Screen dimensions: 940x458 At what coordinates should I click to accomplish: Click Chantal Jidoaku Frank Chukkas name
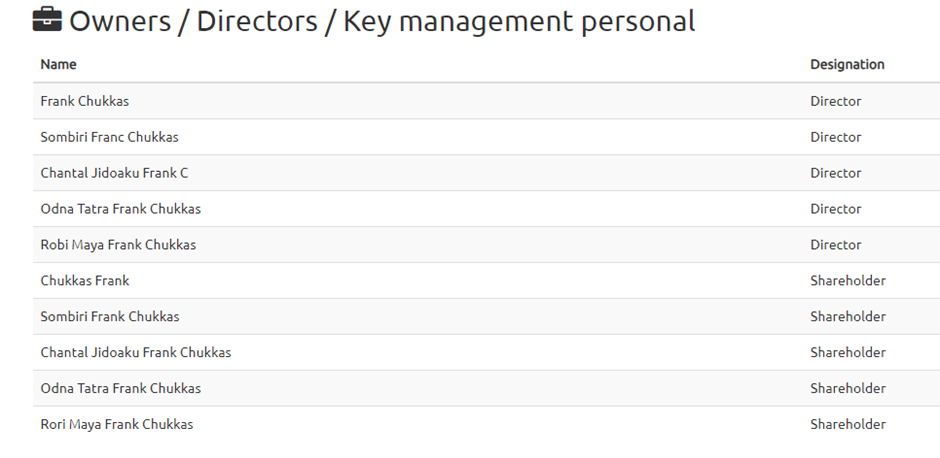pyautogui.click(x=135, y=352)
